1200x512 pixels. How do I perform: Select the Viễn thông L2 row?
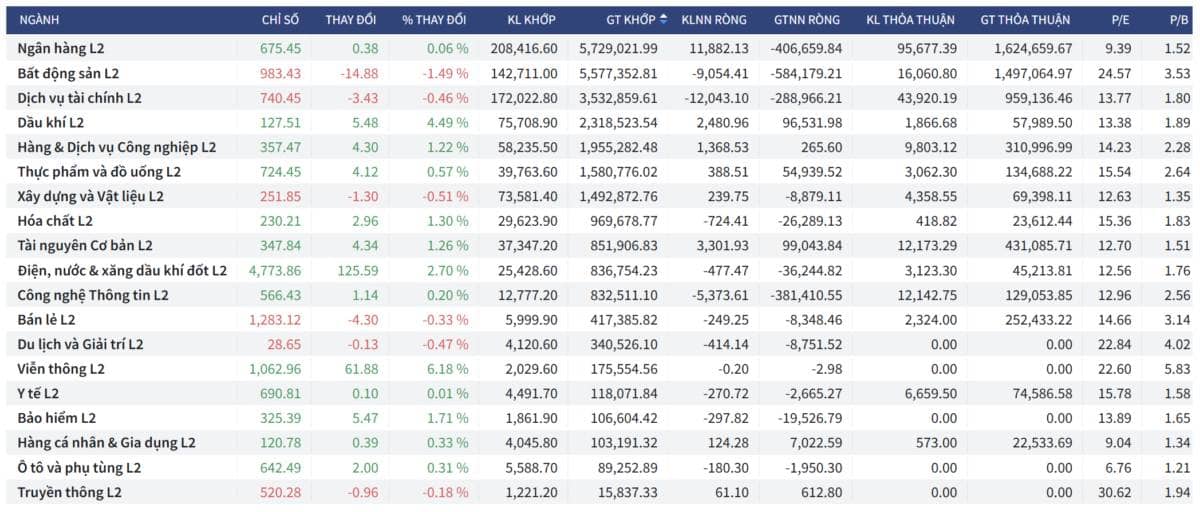coord(600,369)
